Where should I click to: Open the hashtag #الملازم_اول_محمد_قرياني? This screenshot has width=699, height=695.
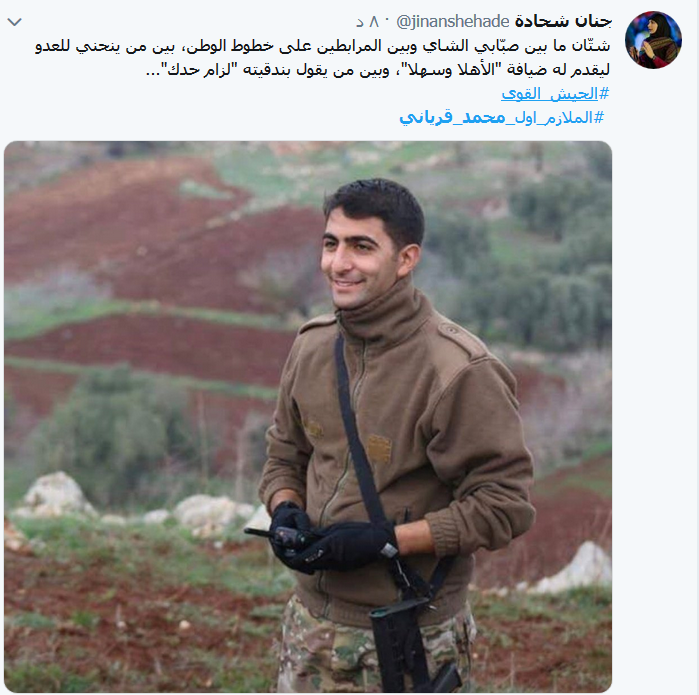pos(502,117)
